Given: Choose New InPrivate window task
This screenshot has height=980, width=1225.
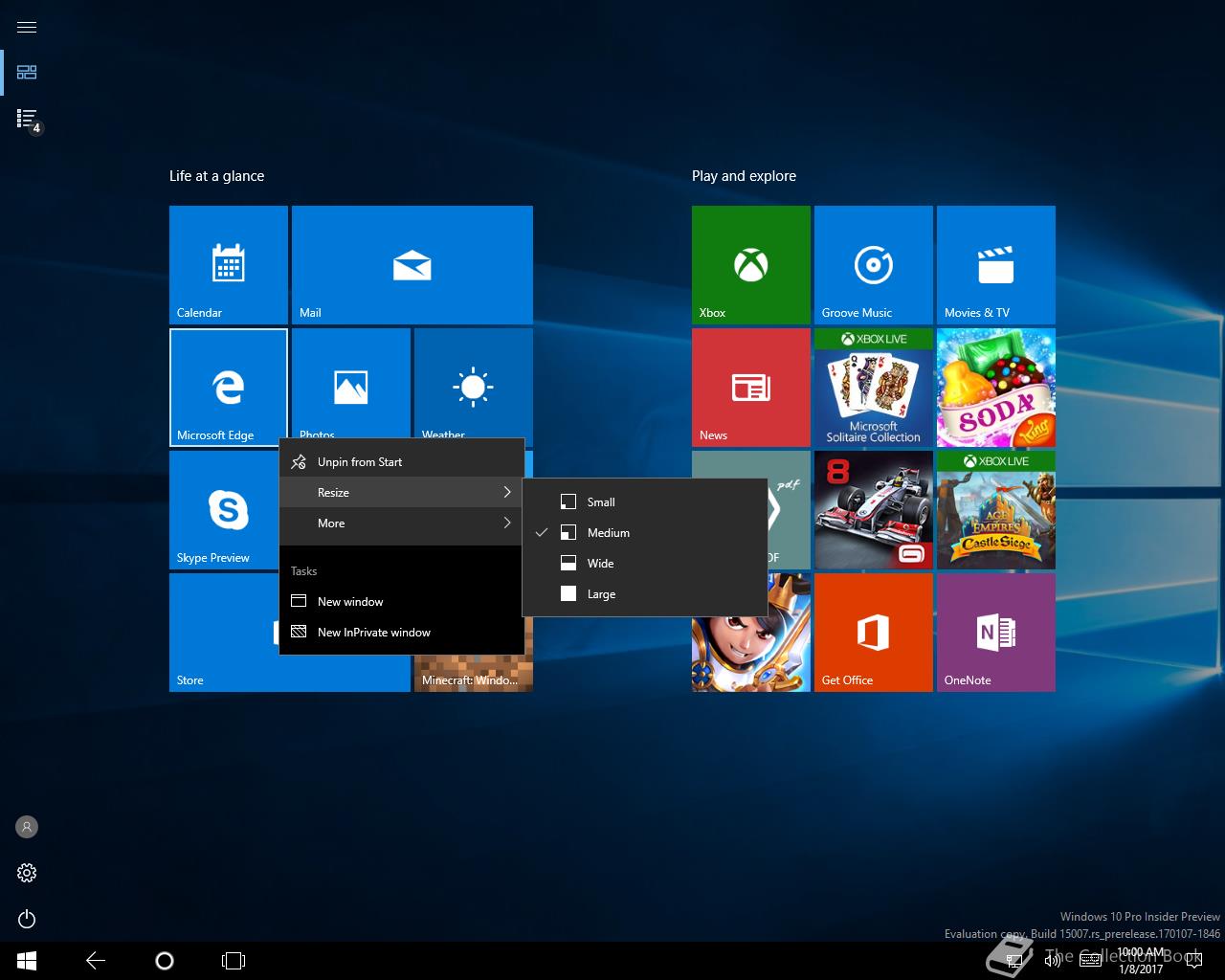Looking at the screenshot, I should (x=401, y=632).
